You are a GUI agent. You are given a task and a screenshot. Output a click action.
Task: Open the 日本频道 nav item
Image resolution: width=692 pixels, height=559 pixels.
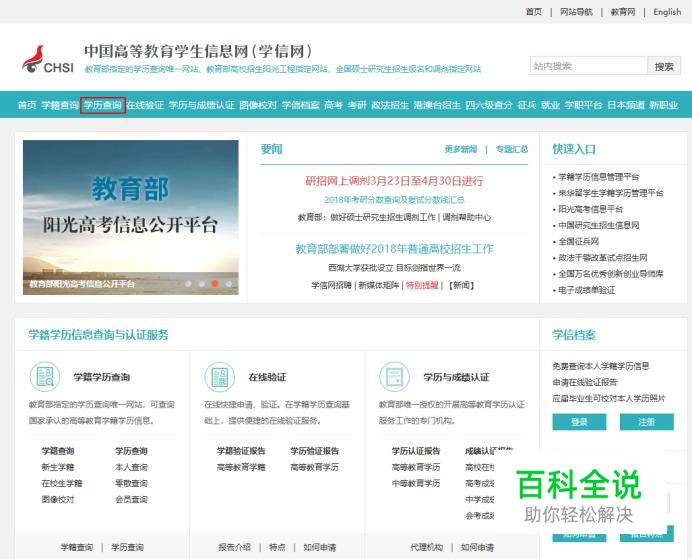[x=626, y=105]
